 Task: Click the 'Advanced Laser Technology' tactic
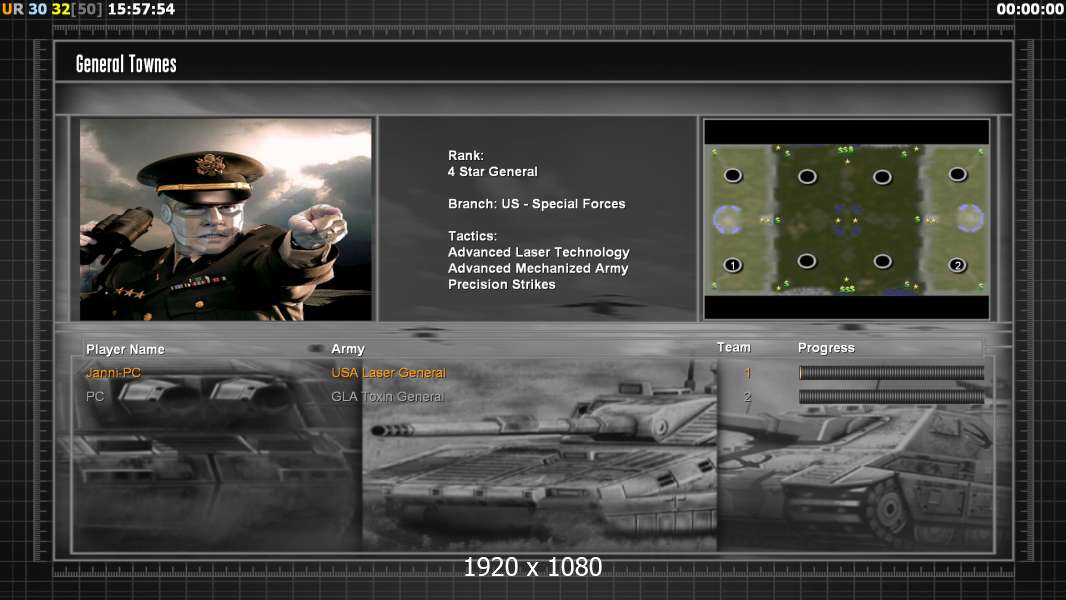pyautogui.click(x=538, y=252)
